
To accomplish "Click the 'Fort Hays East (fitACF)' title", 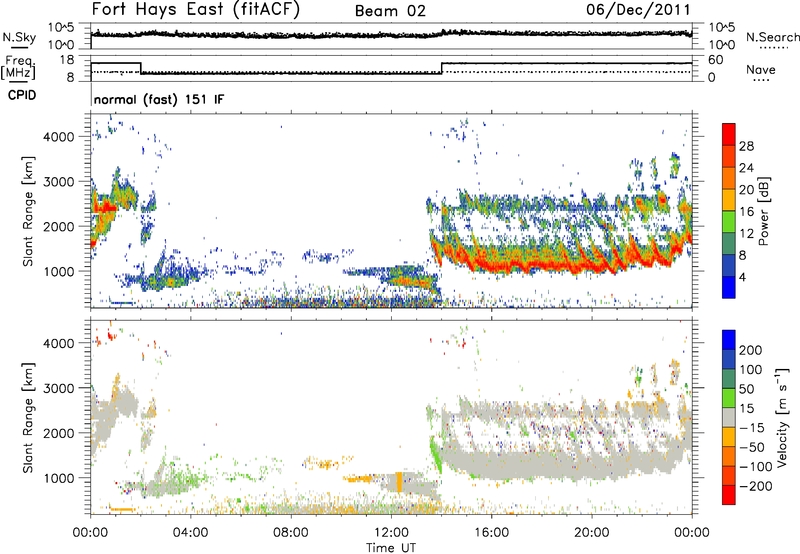I will 196,9.
